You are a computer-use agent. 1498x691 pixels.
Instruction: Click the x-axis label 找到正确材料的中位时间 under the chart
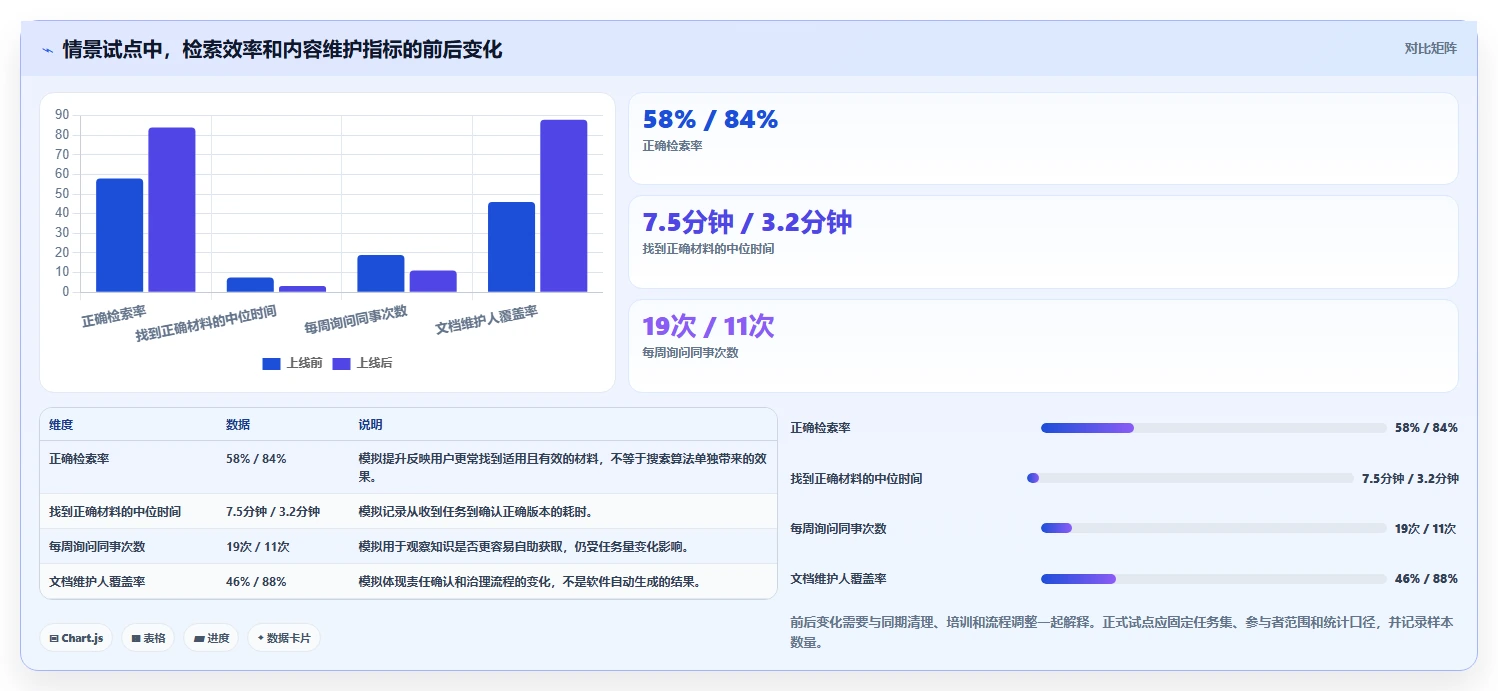[206, 324]
